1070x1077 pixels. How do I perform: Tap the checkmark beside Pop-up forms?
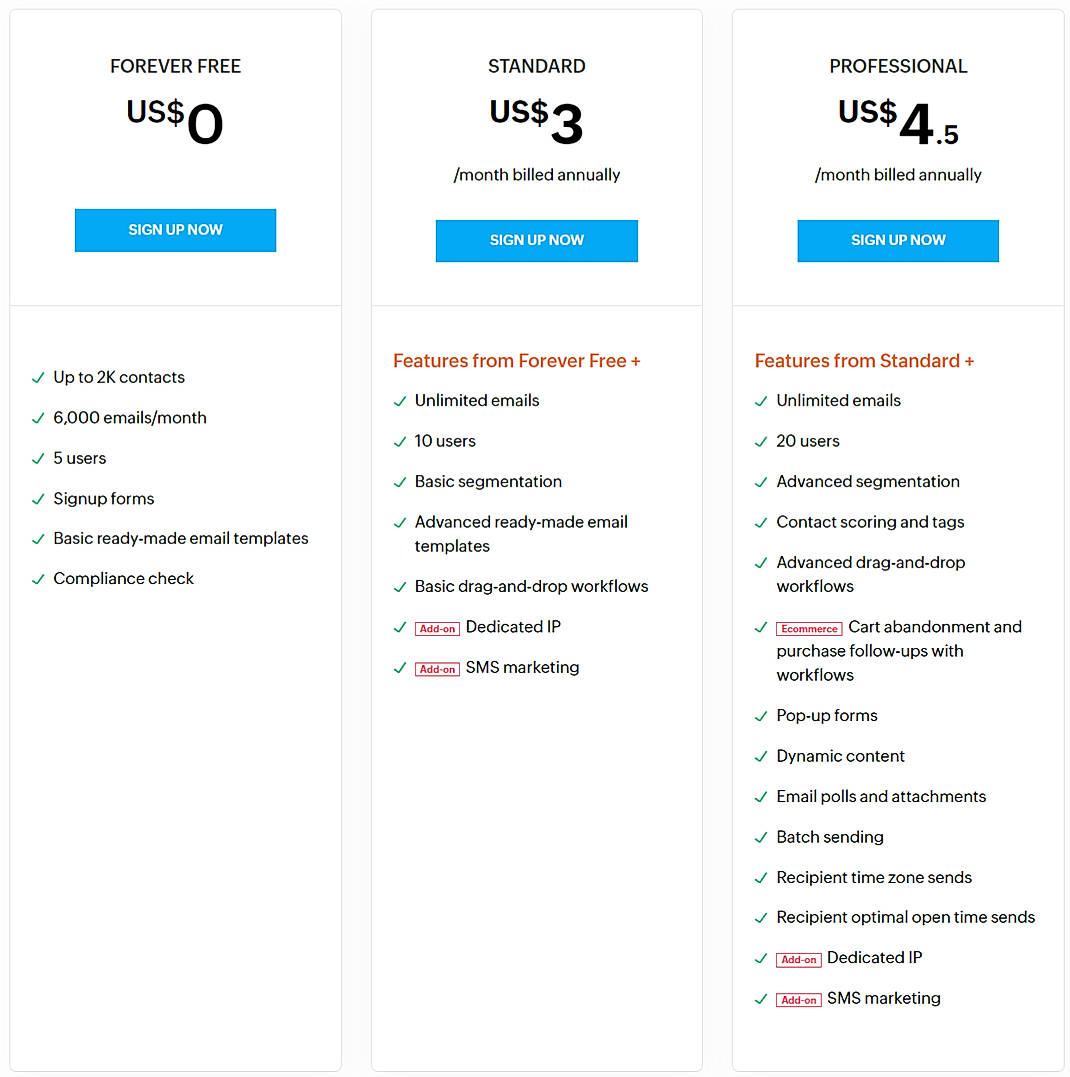(761, 716)
